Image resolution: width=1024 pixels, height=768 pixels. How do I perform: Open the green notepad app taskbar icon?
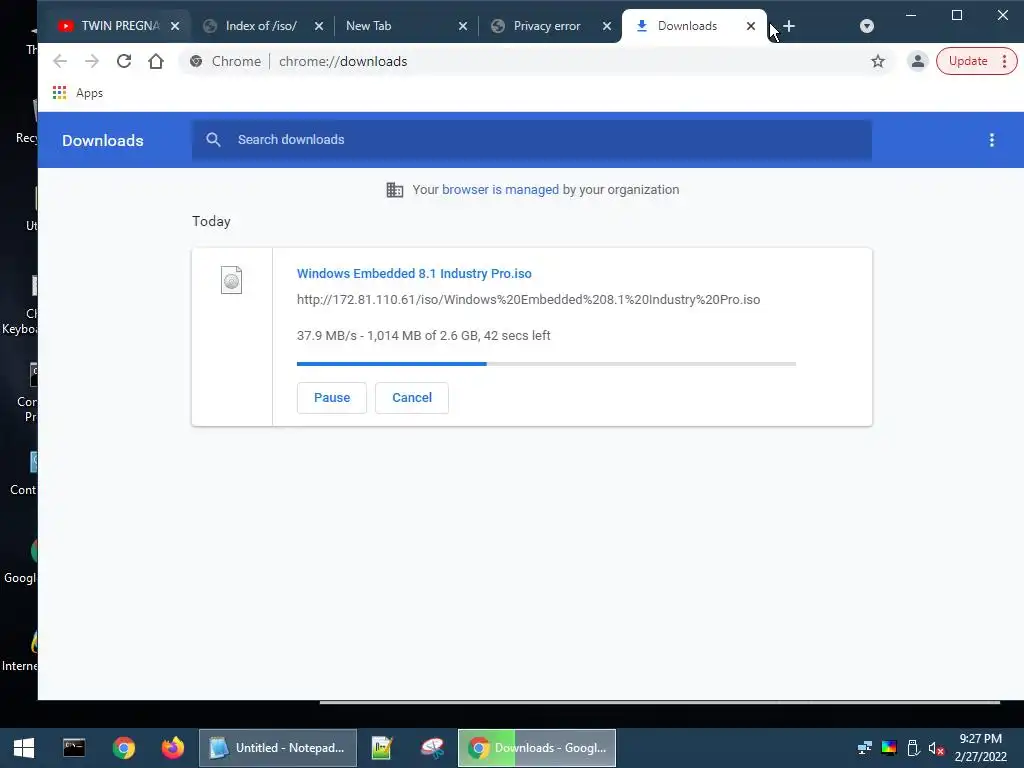click(x=382, y=748)
